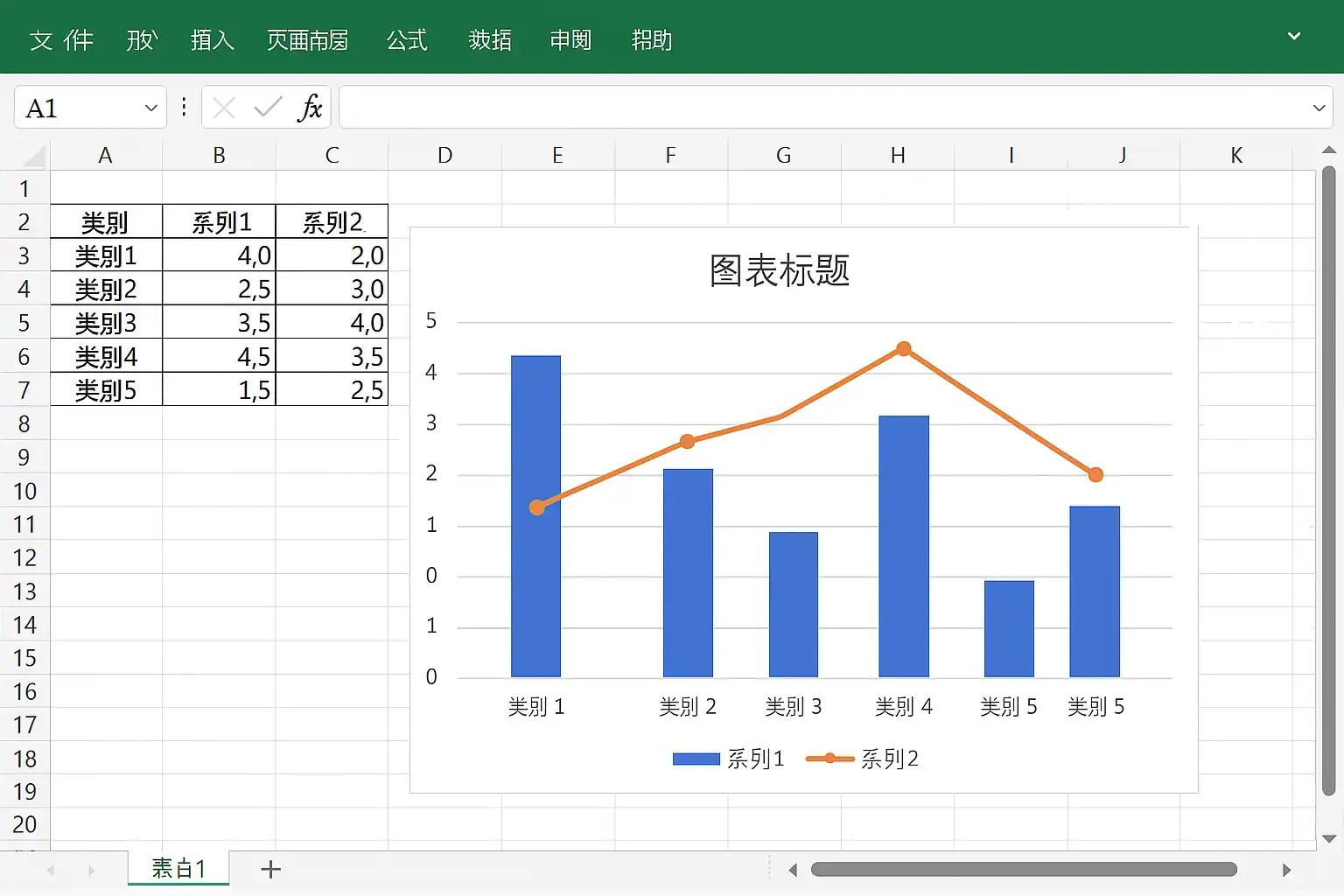
Task: Click the vertical scrollbar up arrow
Action: (1328, 150)
